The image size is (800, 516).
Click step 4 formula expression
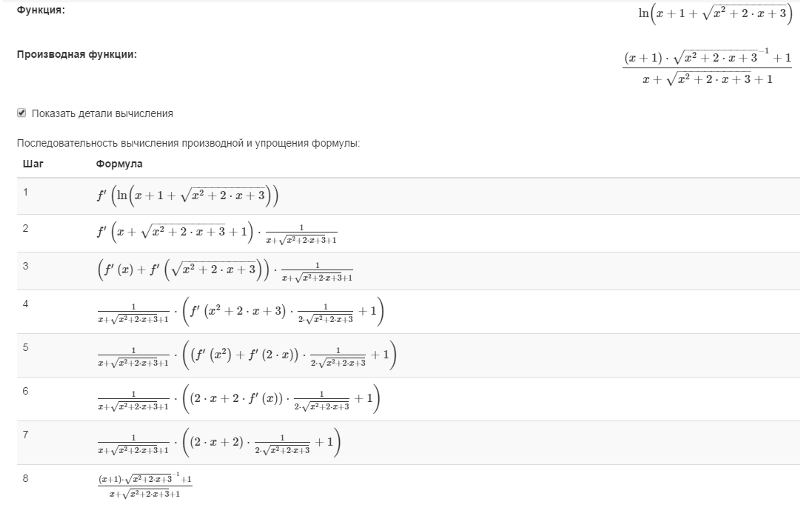coord(240,311)
